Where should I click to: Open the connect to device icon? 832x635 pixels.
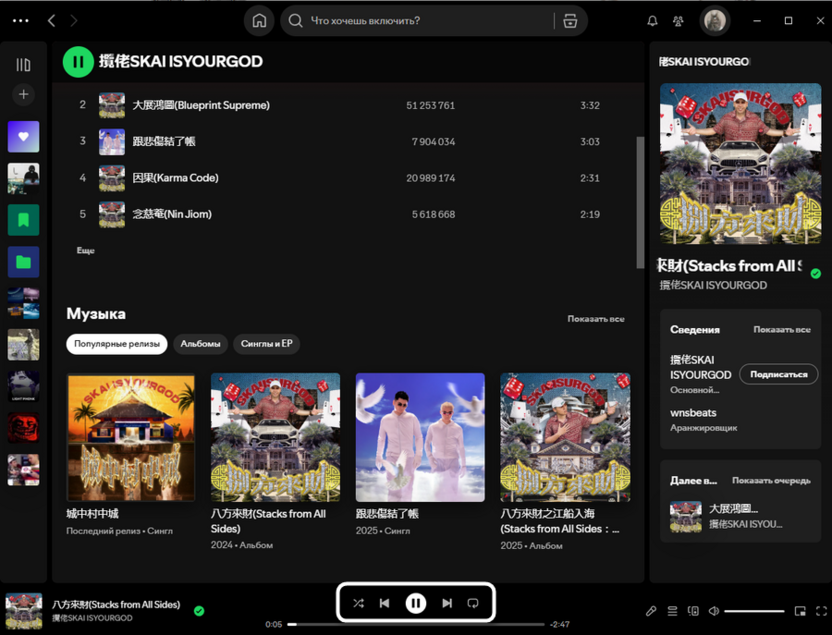pos(693,611)
